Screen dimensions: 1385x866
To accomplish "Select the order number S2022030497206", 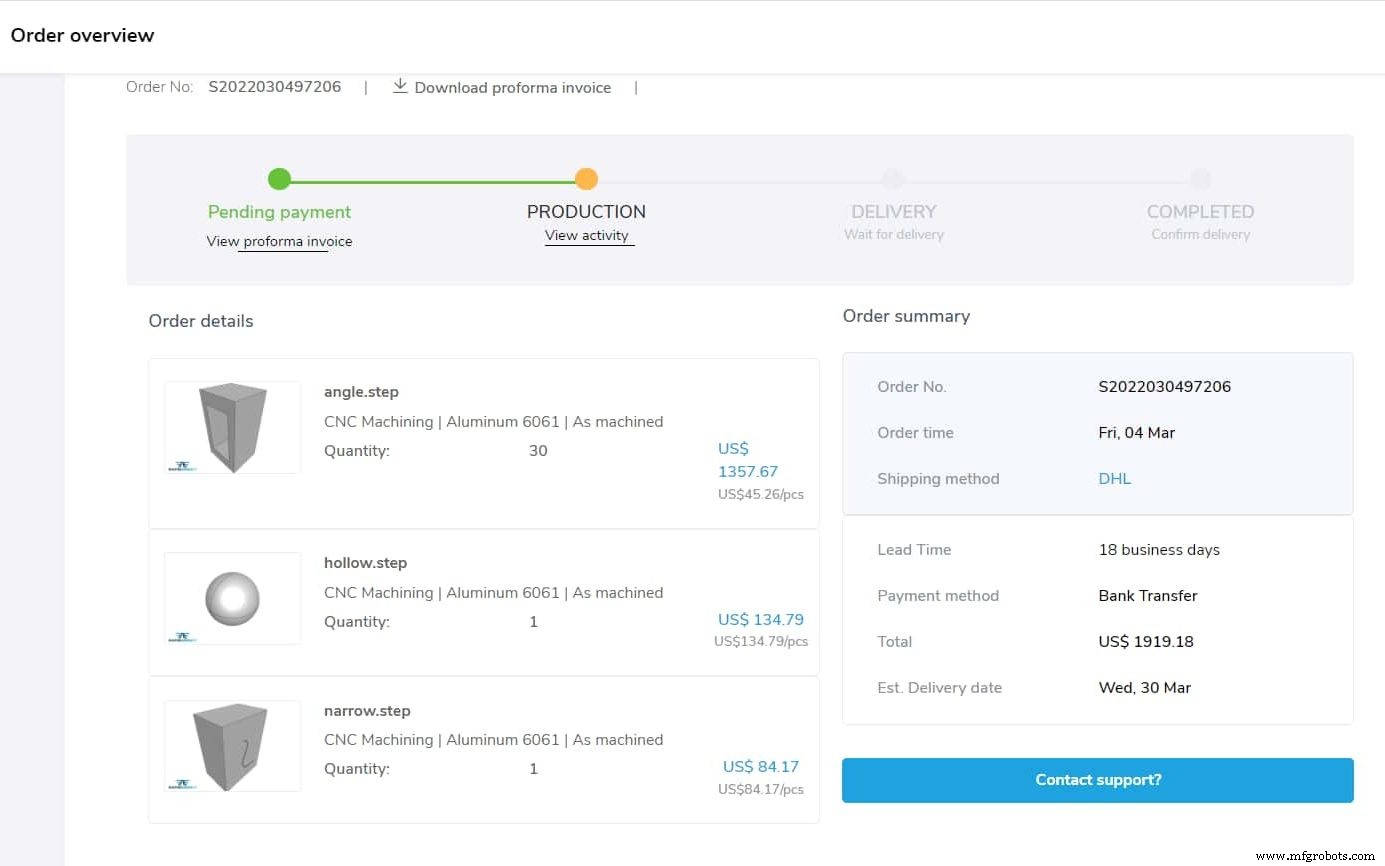I will pos(274,86).
